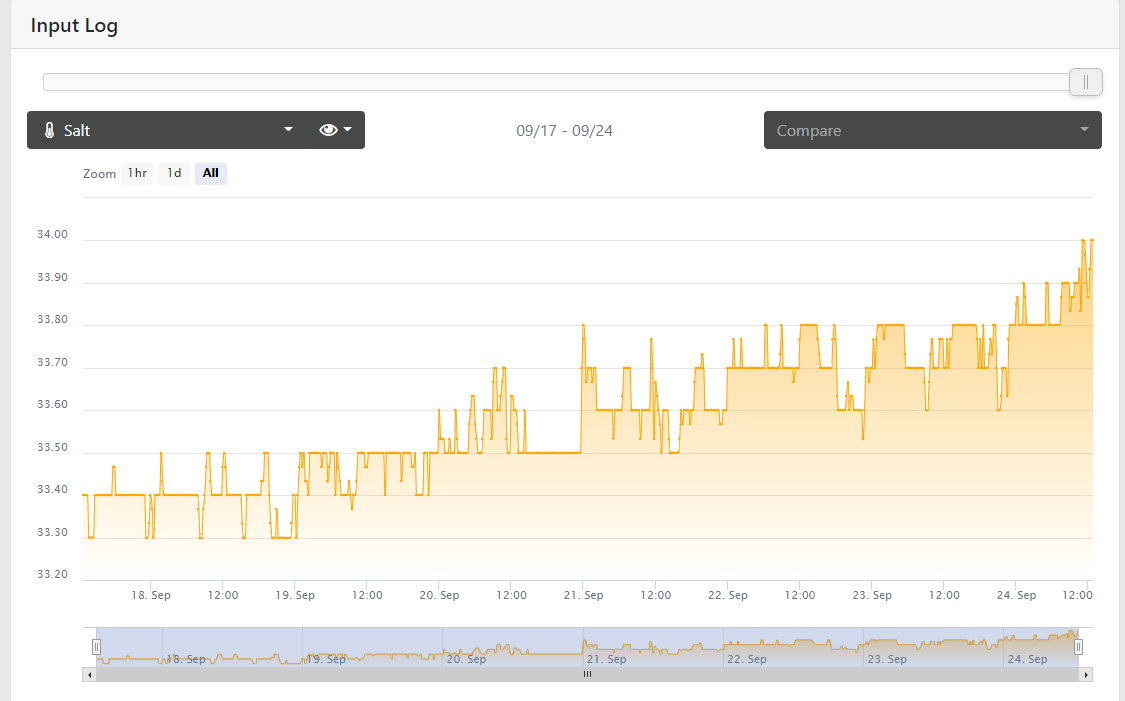Click the navigator scrollbar thumb grip
Image resolution: width=1125 pixels, height=701 pixels.
pos(588,674)
